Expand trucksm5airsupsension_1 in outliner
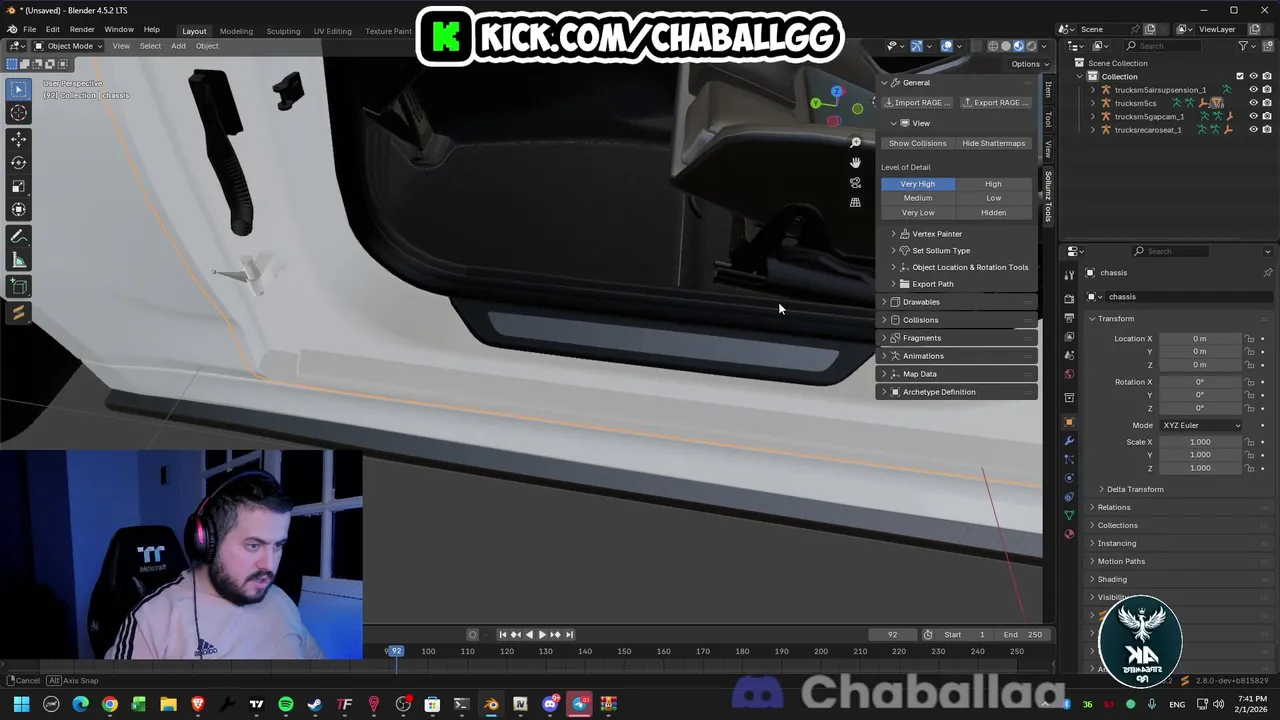1280x720 pixels. [1093, 90]
